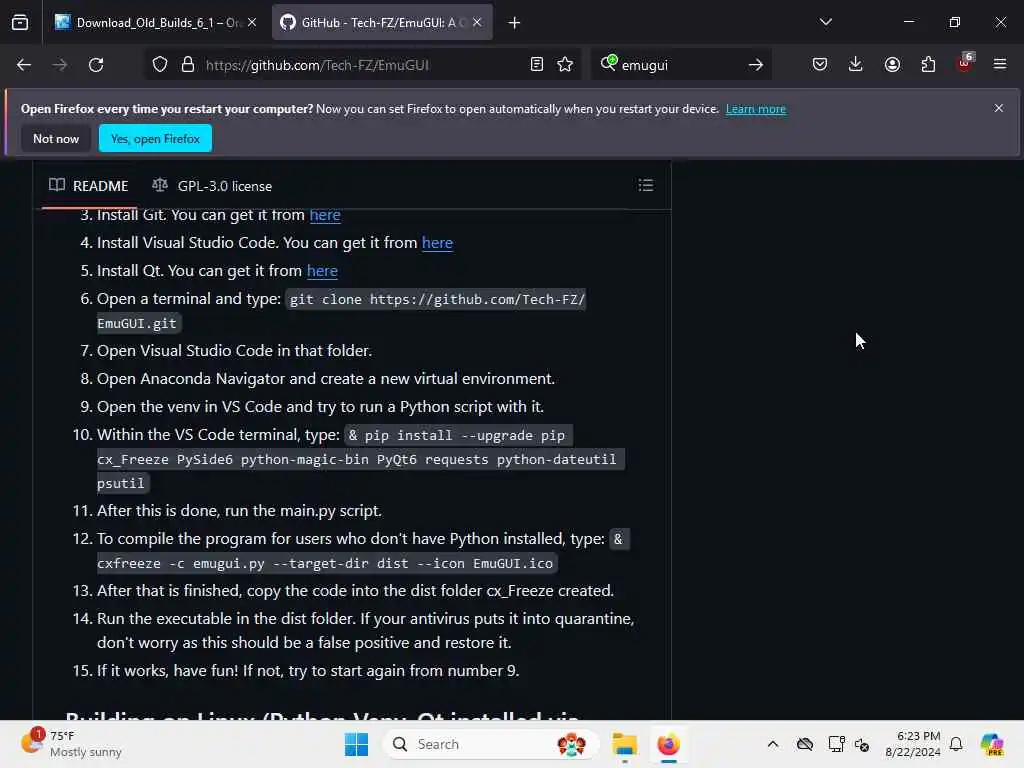The width and height of the screenshot is (1024, 768).
Task: Click Yes, open Firefox button
Action: tap(155, 138)
